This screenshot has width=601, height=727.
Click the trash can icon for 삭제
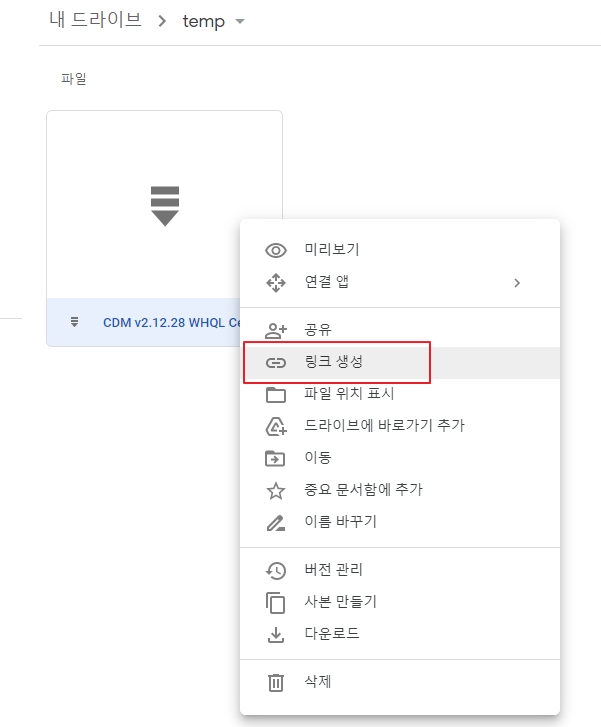pos(276,682)
